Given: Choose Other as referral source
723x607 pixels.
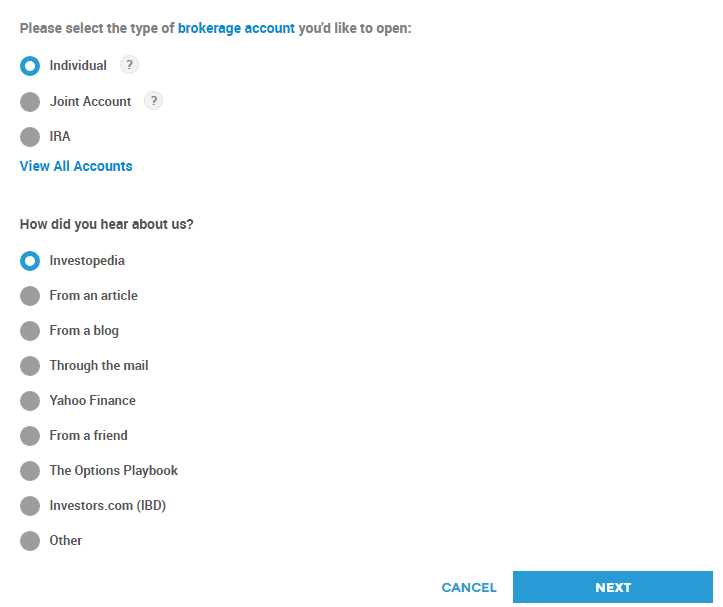Looking at the screenshot, I should tap(30, 541).
